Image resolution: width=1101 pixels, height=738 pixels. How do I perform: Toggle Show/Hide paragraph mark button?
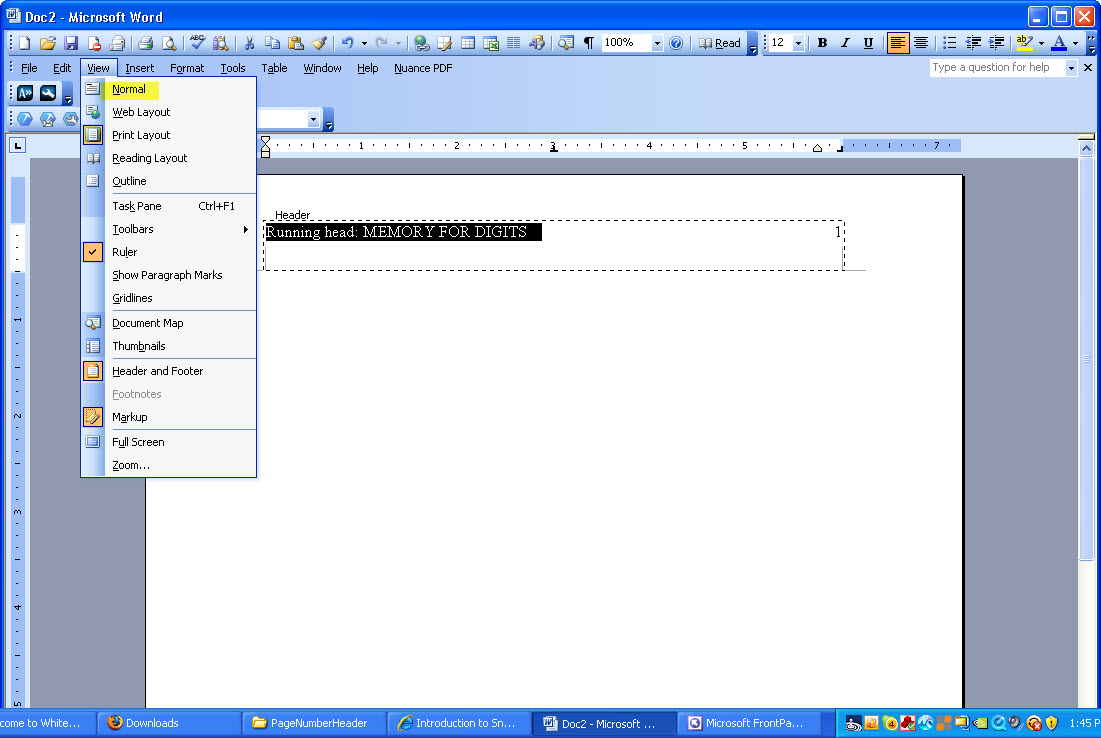(589, 43)
